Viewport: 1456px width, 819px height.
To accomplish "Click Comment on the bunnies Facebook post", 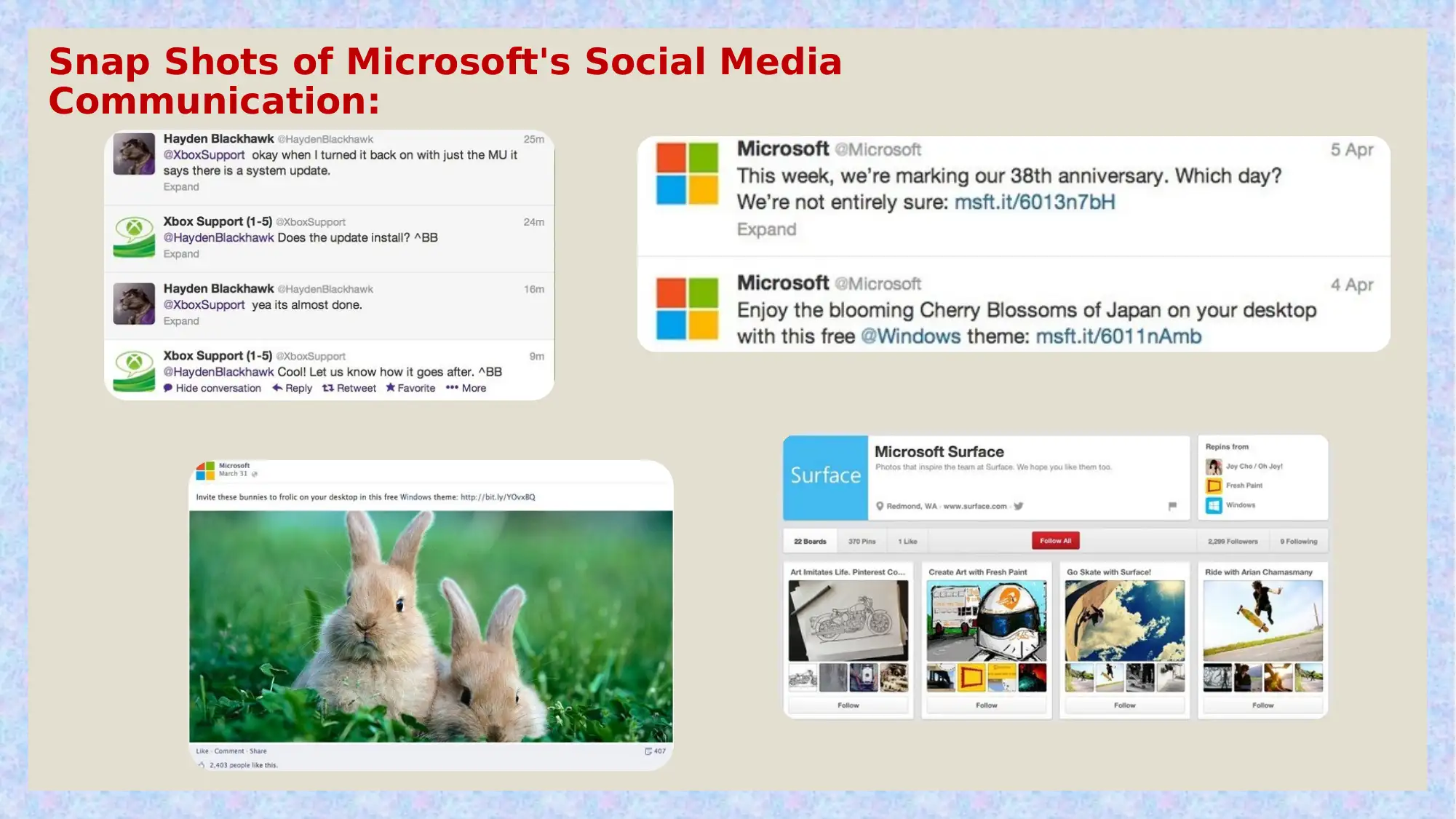I will click(x=229, y=751).
